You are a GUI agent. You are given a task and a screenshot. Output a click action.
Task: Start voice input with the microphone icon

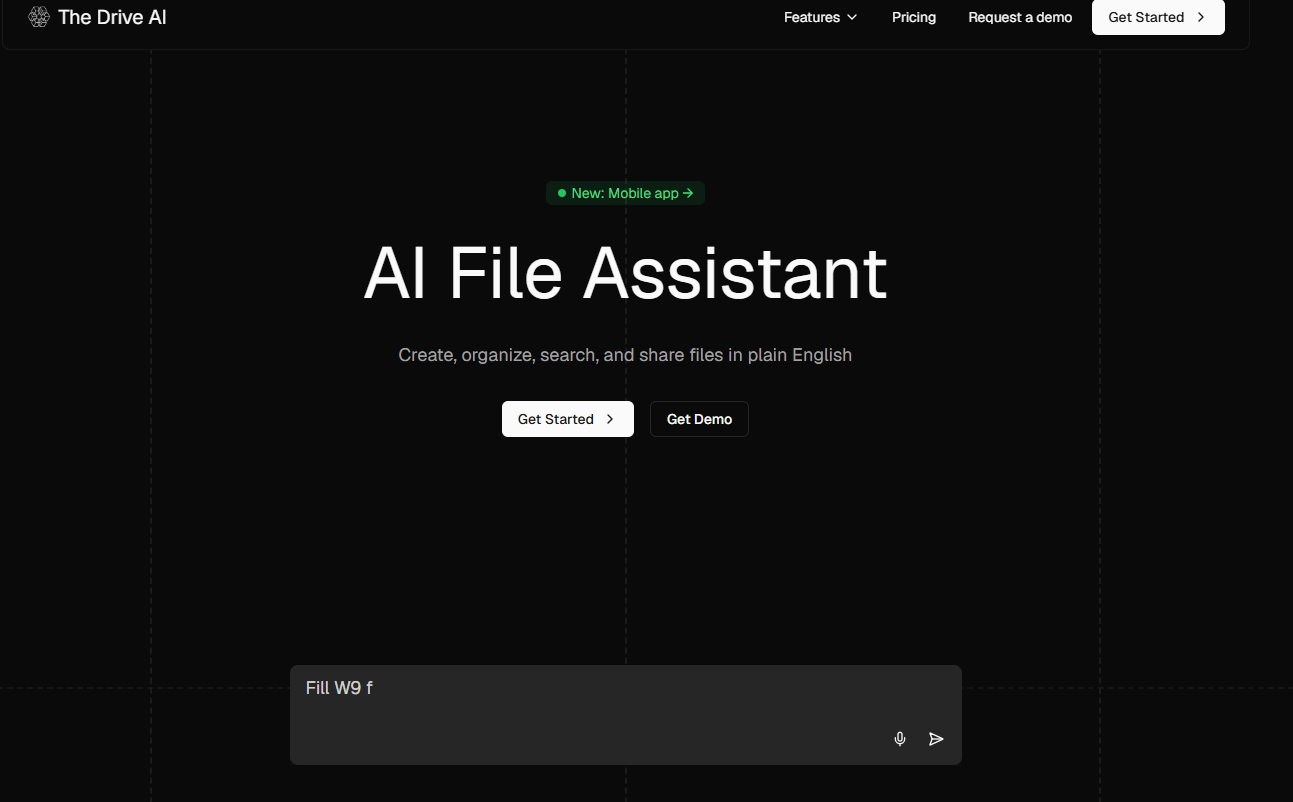tap(900, 739)
